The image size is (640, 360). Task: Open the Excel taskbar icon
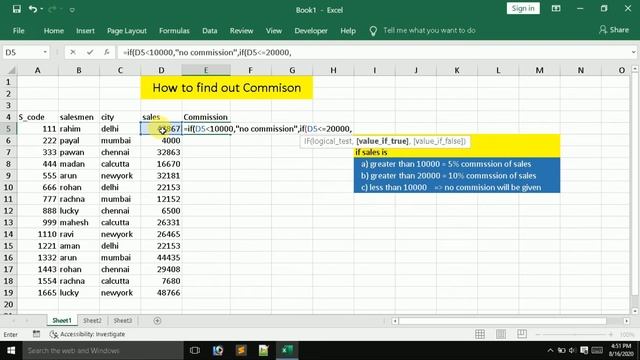tap(287, 351)
